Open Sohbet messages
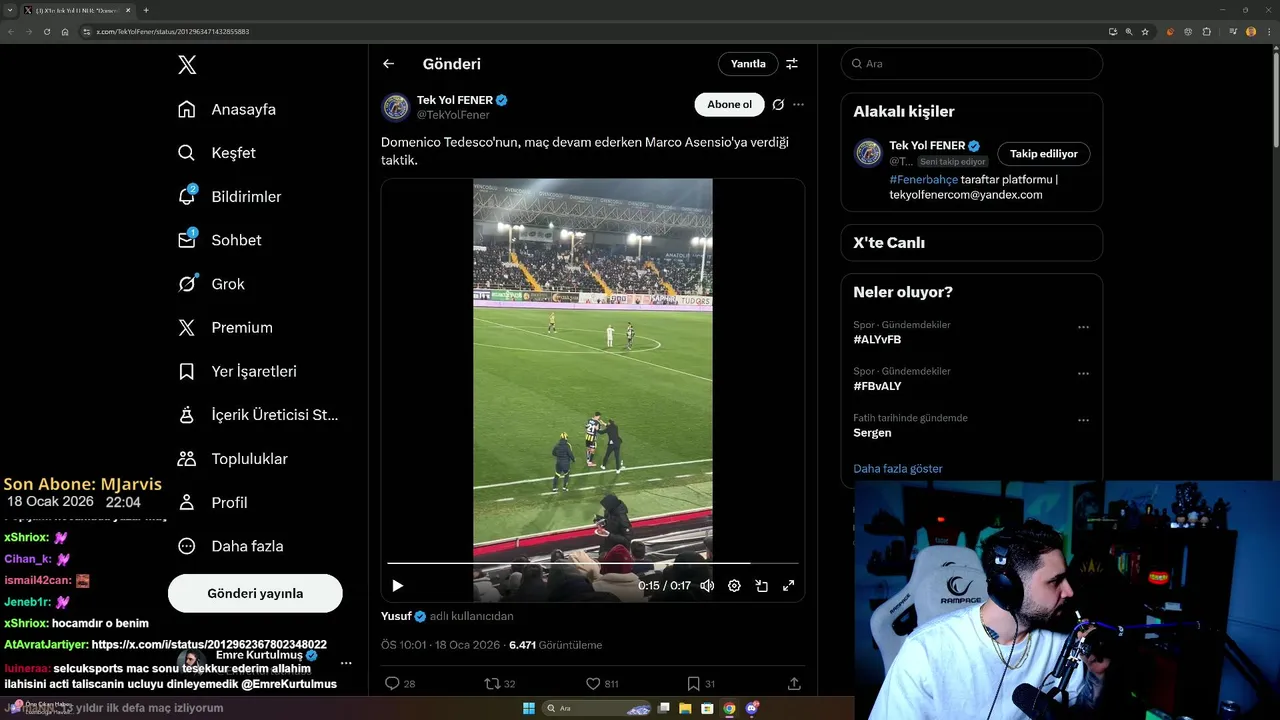The width and height of the screenshot is (1280, 720). pos(219,240)
